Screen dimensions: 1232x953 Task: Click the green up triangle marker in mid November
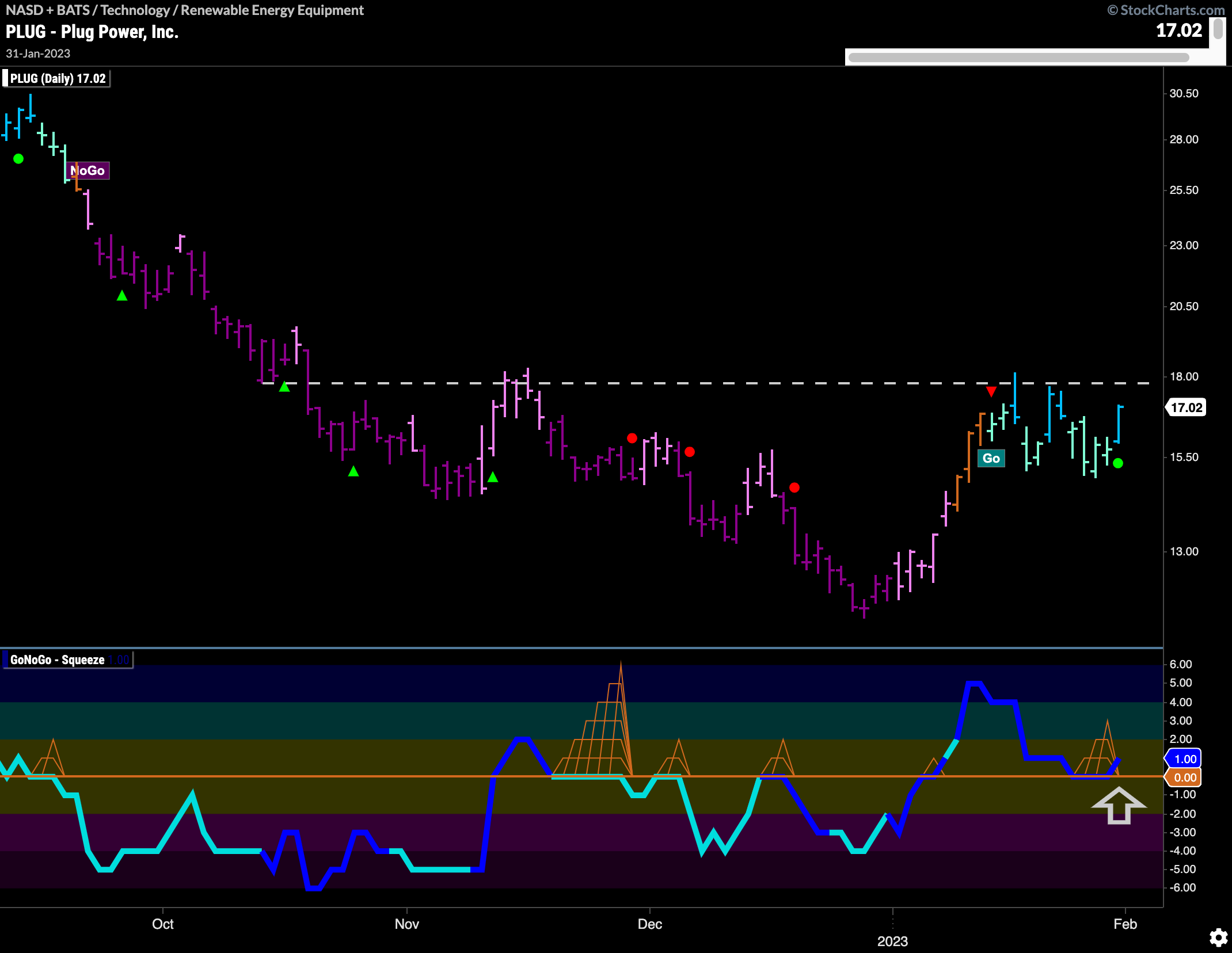493,477
